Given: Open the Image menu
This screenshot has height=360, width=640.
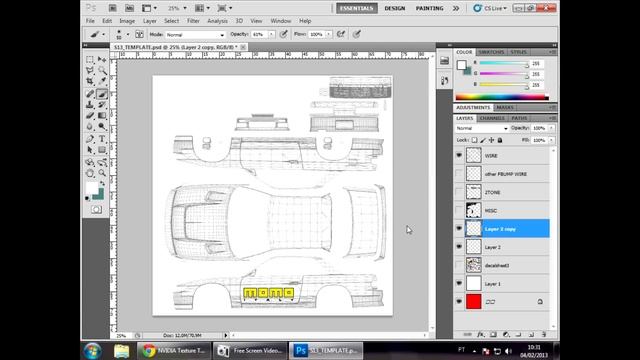Looking at the screenshot, I should point(127,21).
